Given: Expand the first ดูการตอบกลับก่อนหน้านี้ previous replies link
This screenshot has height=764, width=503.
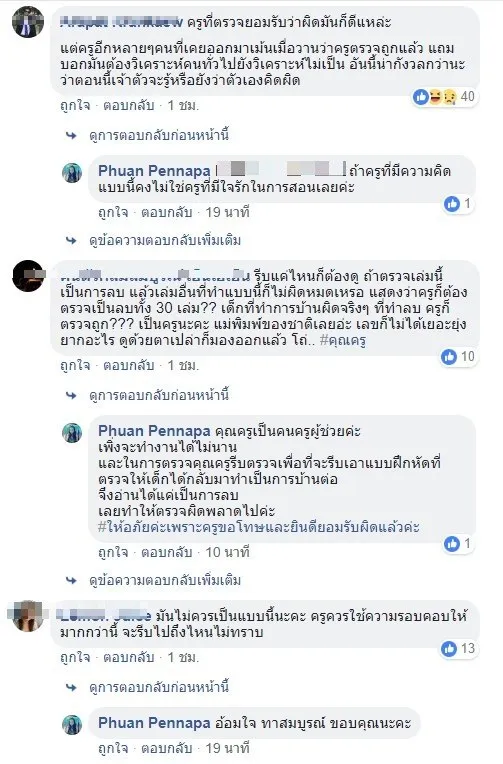Looking at the screenshot, I should pyautogui.click(x=158, y=135).
